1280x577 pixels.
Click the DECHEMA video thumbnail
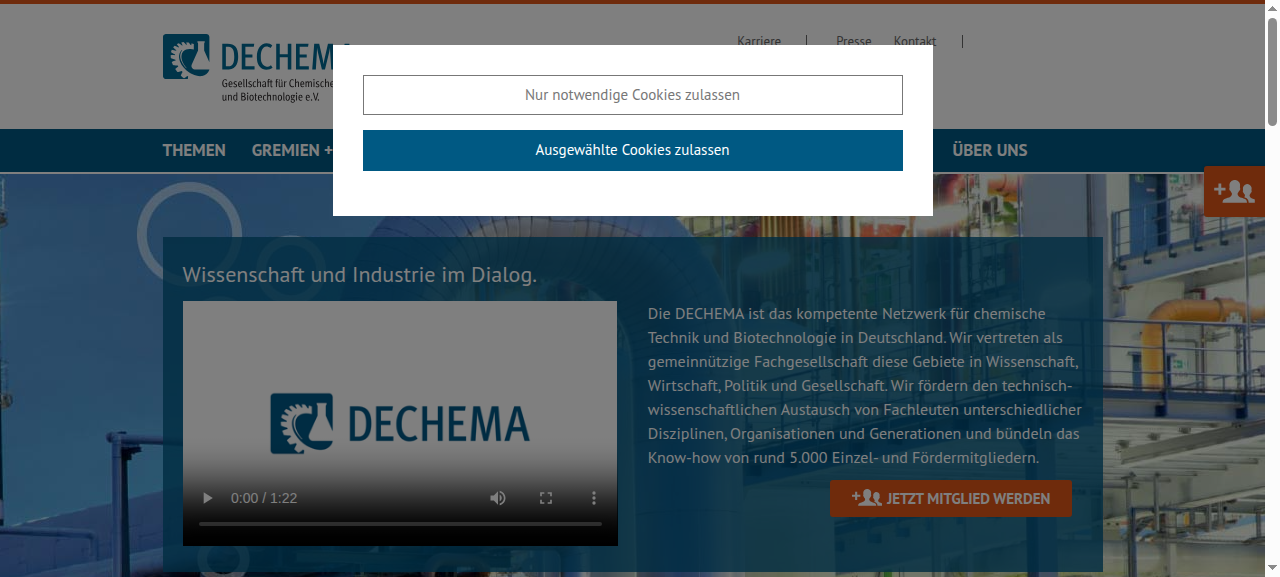tap(400, 423)
